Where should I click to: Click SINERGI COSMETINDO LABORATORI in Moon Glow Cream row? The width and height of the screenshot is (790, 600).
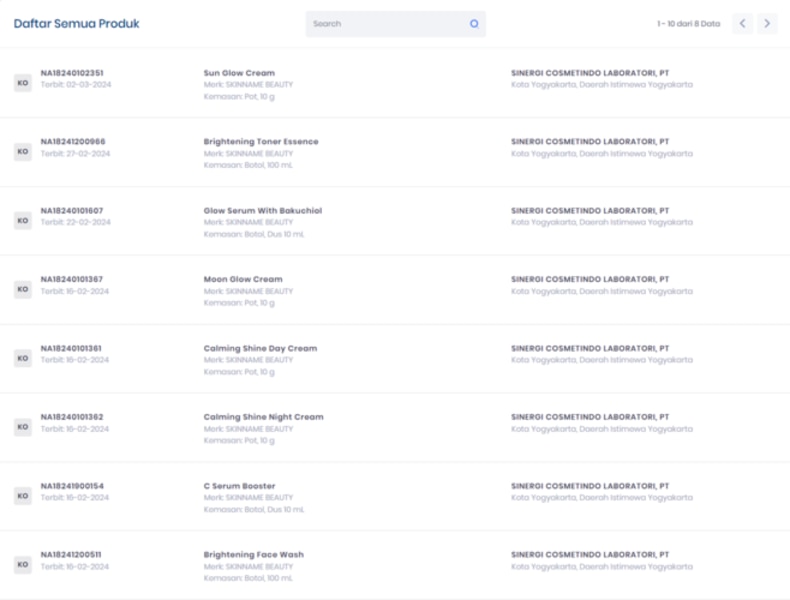point(590,279)
